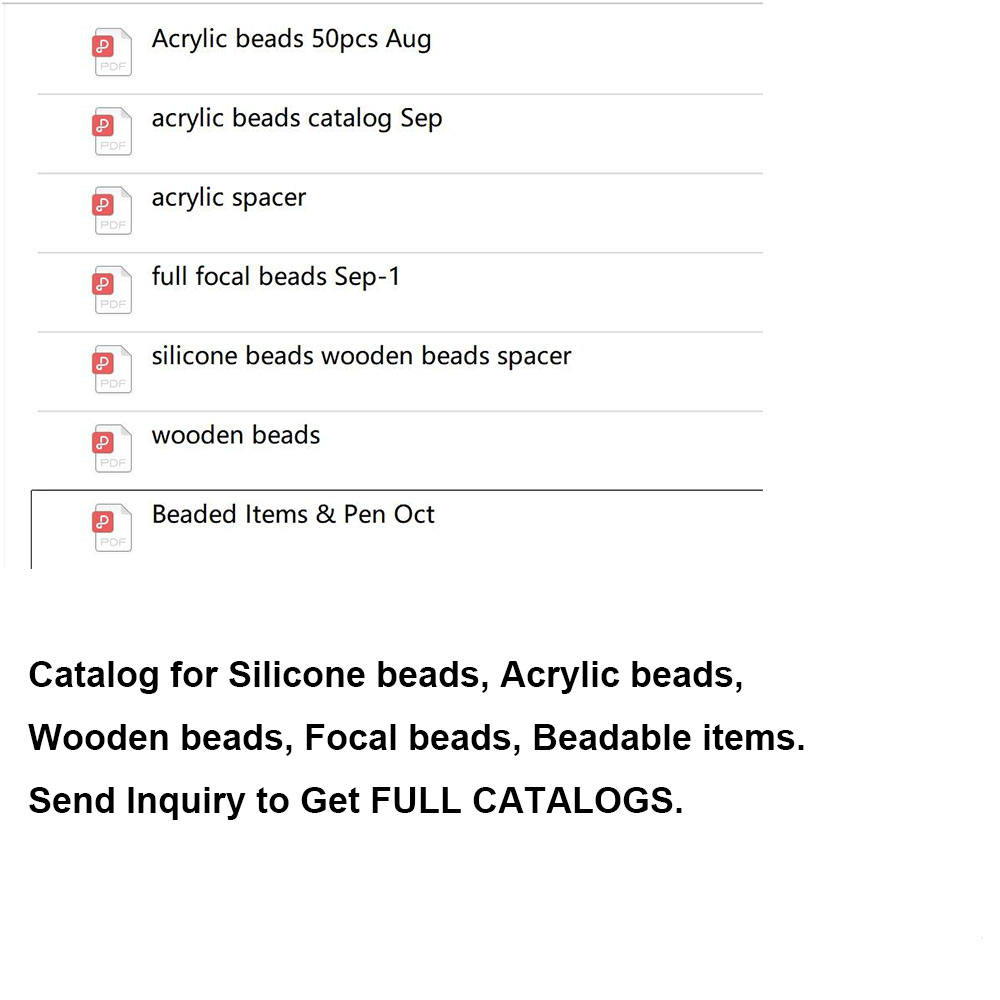Click PDF icon for acrylic beads catalog Sep
This screenshot has height=1000, width=1000.
(x=112, y=131)
